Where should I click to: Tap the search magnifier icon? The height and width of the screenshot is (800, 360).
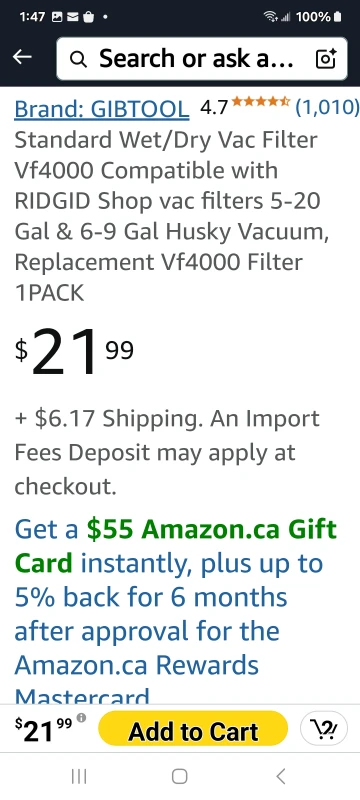pyautogui.click(x=78, y=60)
